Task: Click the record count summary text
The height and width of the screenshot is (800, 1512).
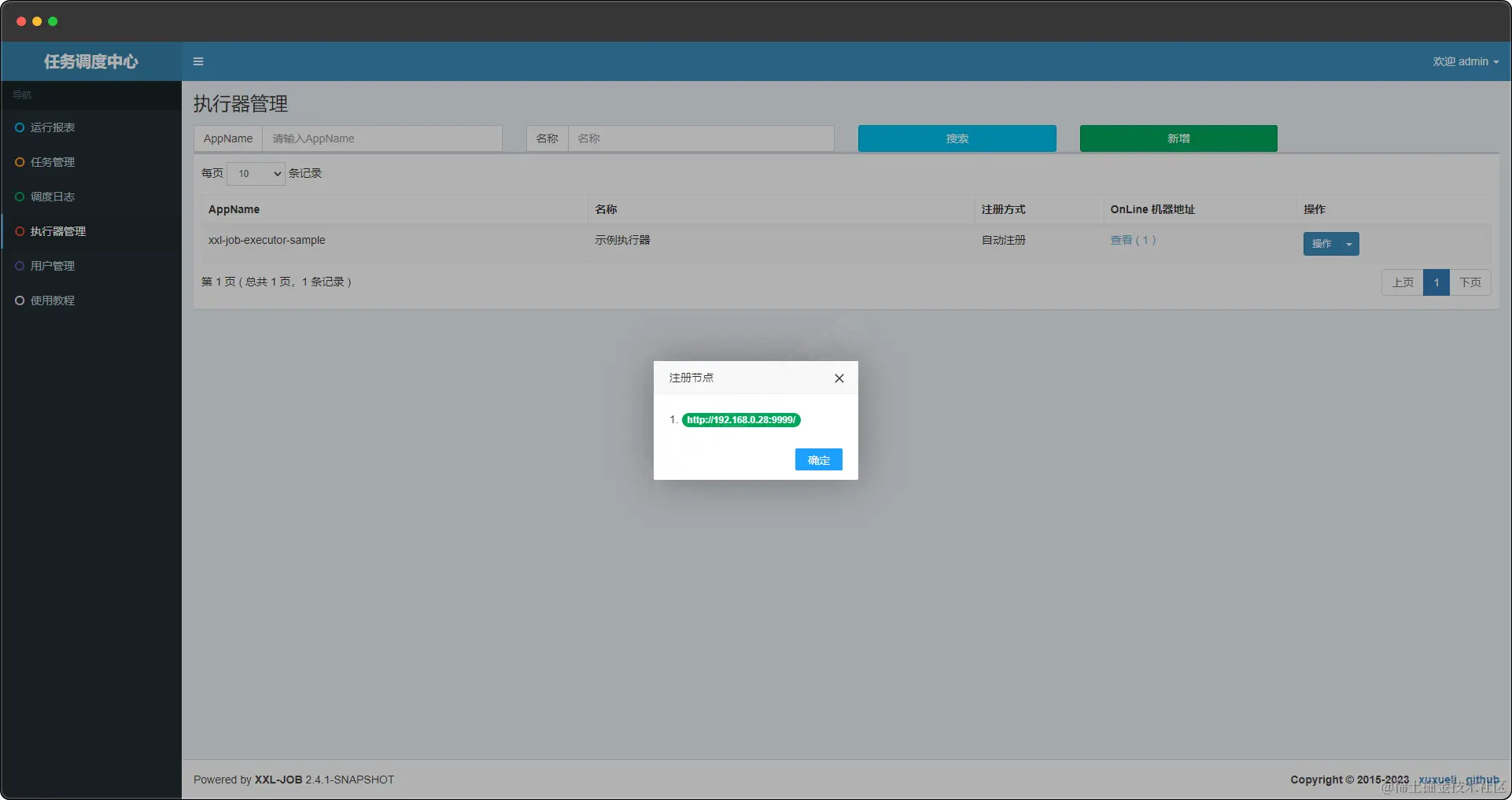Action: (276, 282)
